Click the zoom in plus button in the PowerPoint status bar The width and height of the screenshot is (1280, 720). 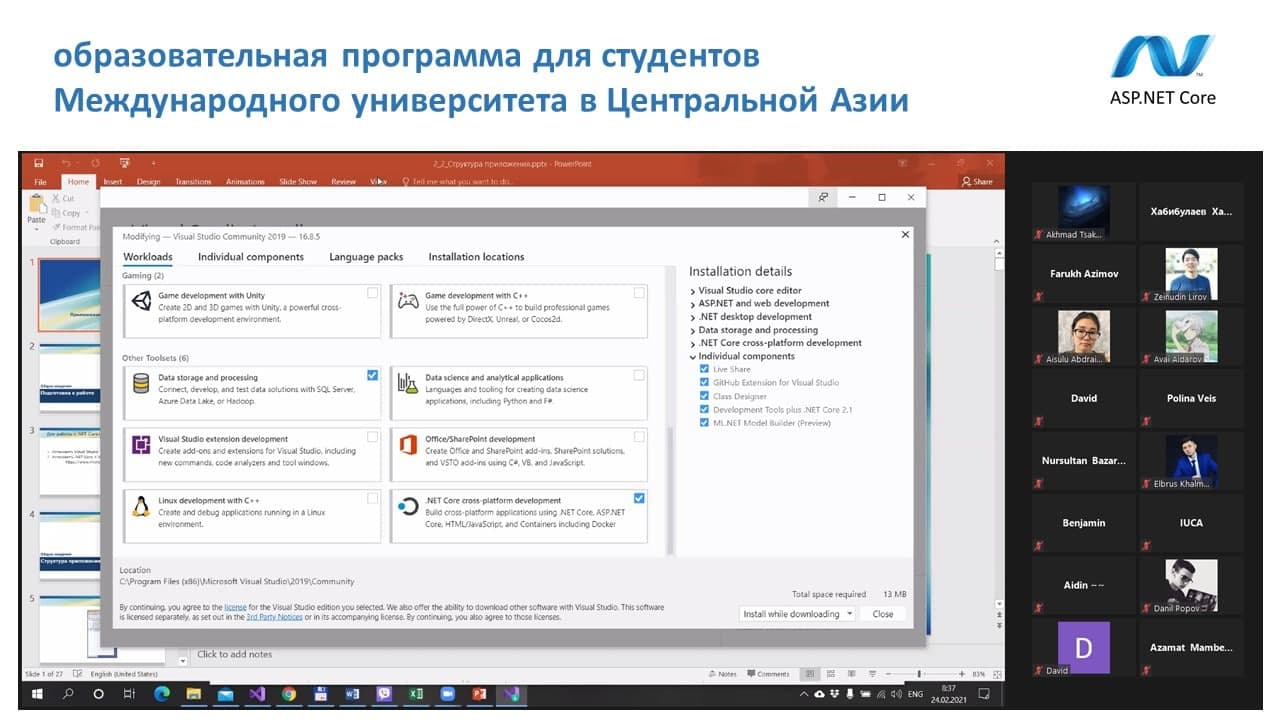coord(962,674)
